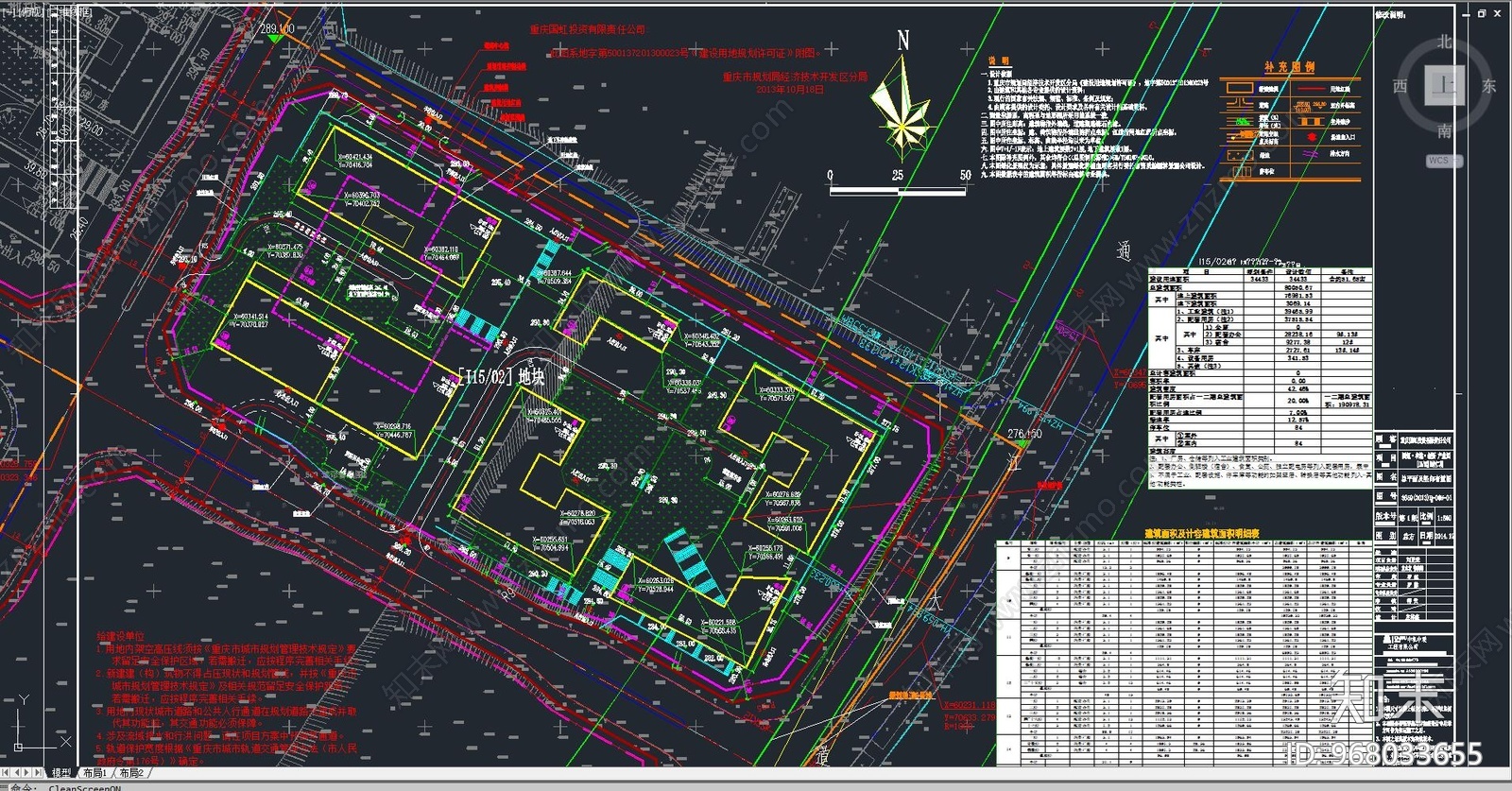The height and width of the screenshot is (791, 1512).
Task: Switch to the 模型 tab
Action: pos(61,773)
